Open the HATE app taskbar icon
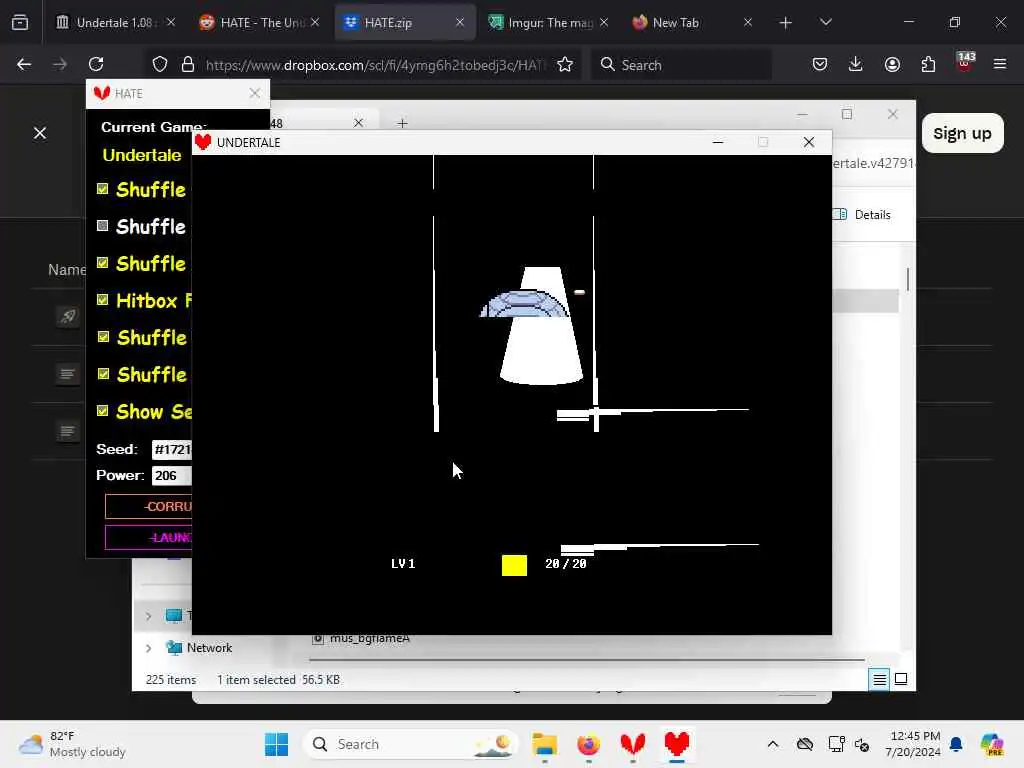1024x768 pixels. pyautogui.click(x=633, y=744)
